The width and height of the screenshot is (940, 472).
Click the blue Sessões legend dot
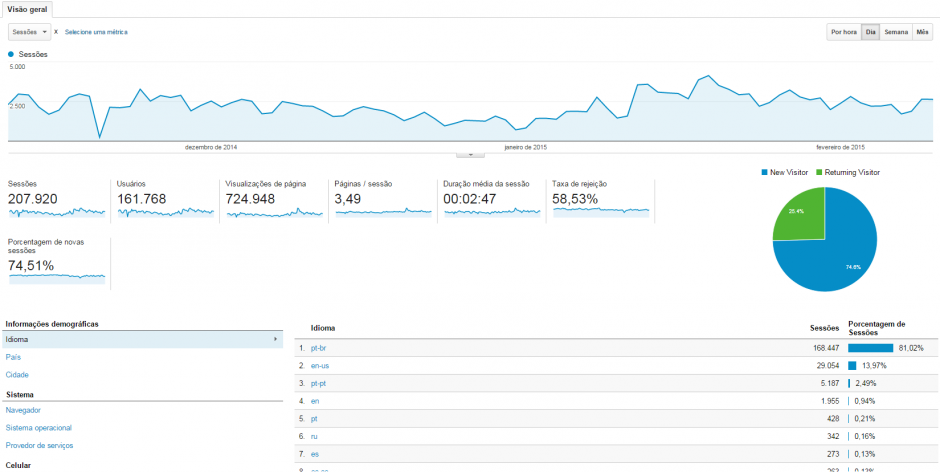point(11,54)
